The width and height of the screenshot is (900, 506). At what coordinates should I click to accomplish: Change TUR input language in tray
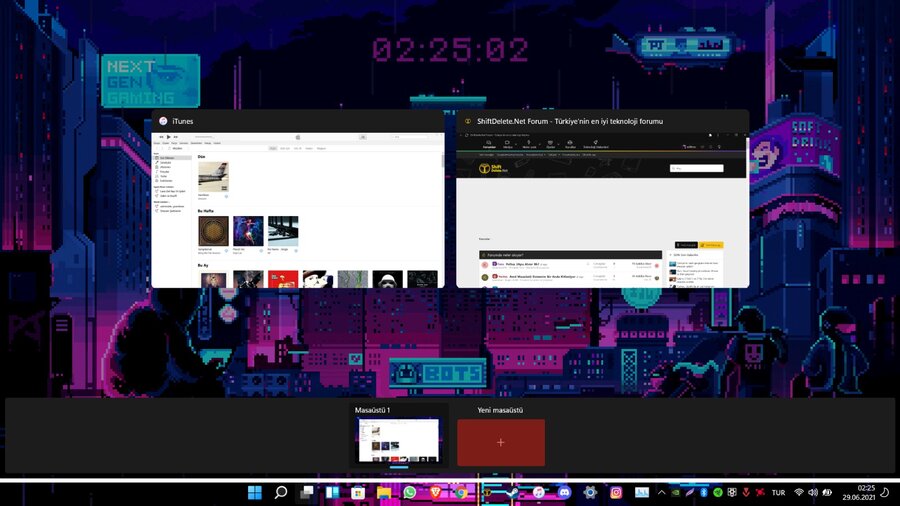click(x=778, y=492)
